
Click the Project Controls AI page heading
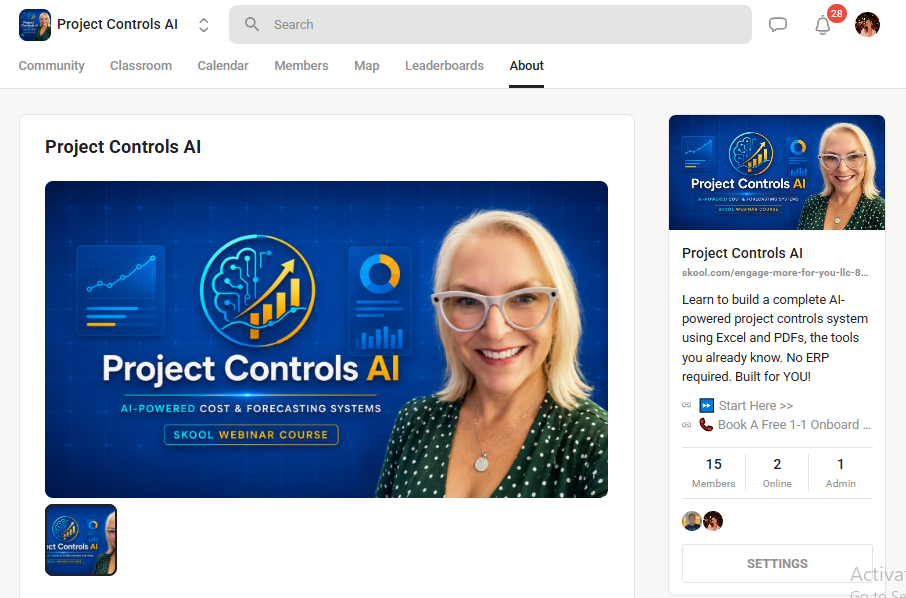pos(123,147)
